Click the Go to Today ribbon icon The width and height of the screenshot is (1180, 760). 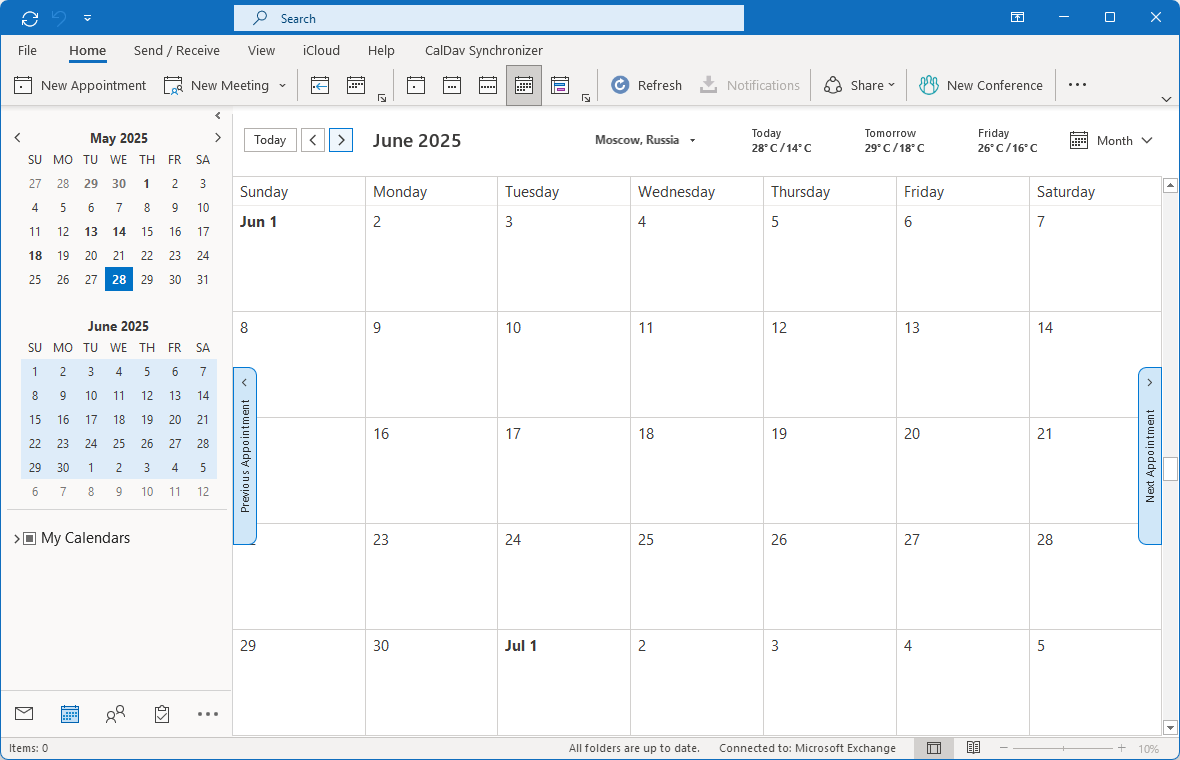(x=320, y=85)
